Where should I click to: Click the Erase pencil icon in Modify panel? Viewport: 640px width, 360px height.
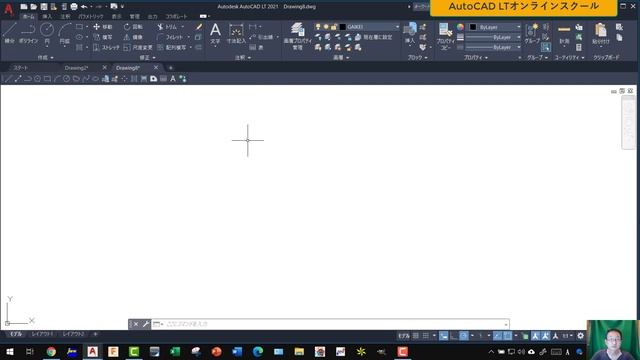(199, 27)
